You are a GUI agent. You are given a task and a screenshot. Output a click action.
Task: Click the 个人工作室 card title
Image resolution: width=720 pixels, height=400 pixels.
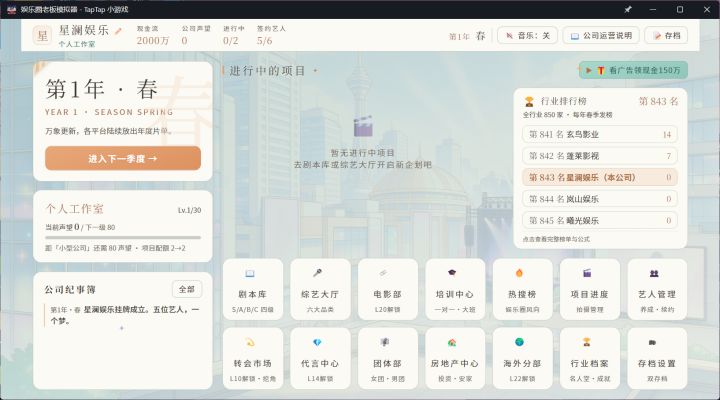pyautogui.click(x=74, y=209)
